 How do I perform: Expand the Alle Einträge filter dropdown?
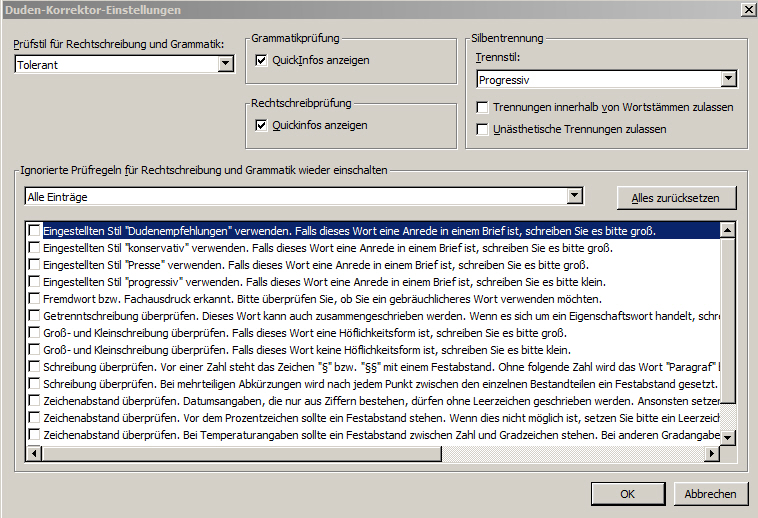pyautogui.click(x=574, y=197)
